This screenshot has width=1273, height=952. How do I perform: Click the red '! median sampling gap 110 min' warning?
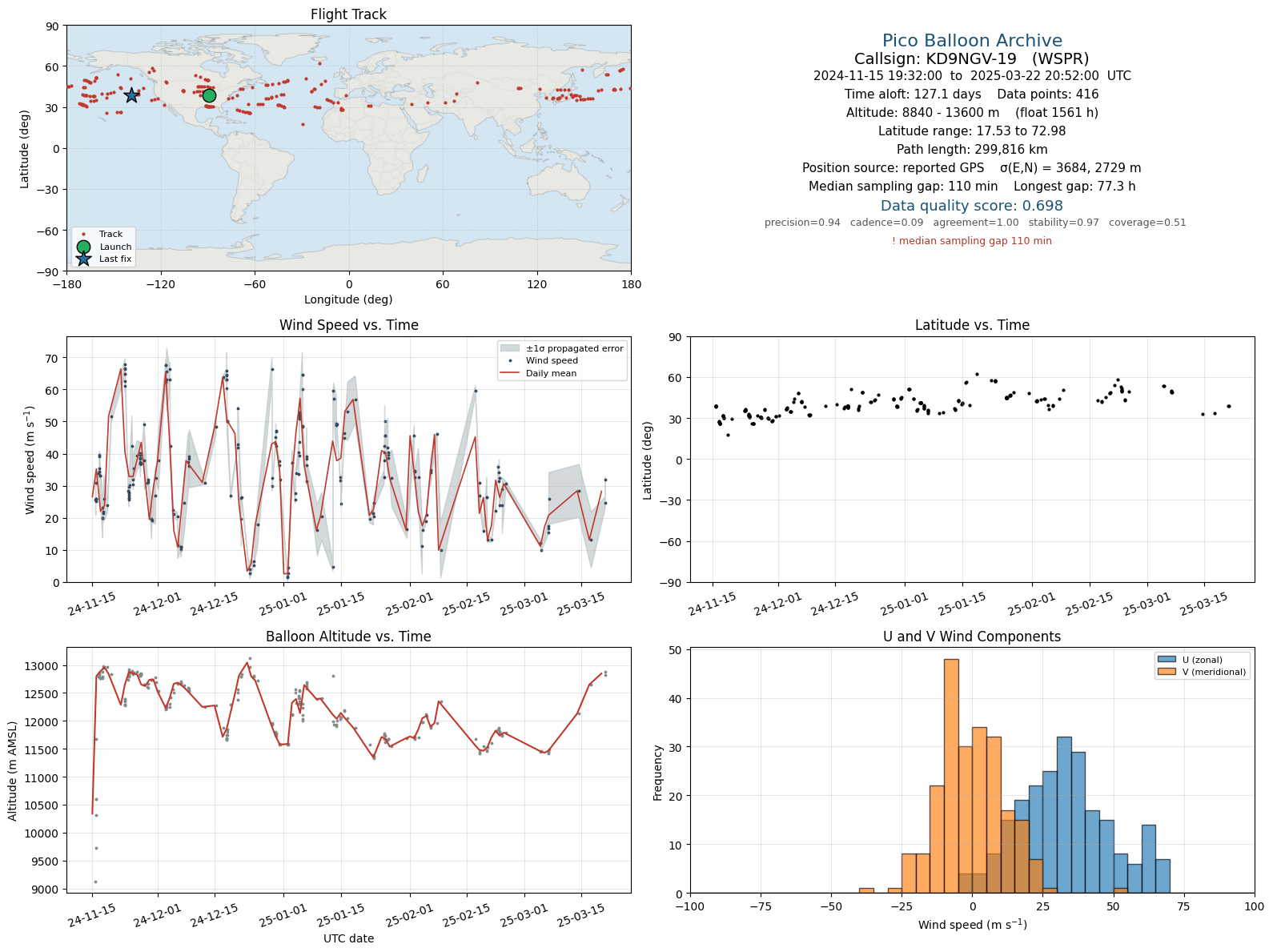point(972,241)
